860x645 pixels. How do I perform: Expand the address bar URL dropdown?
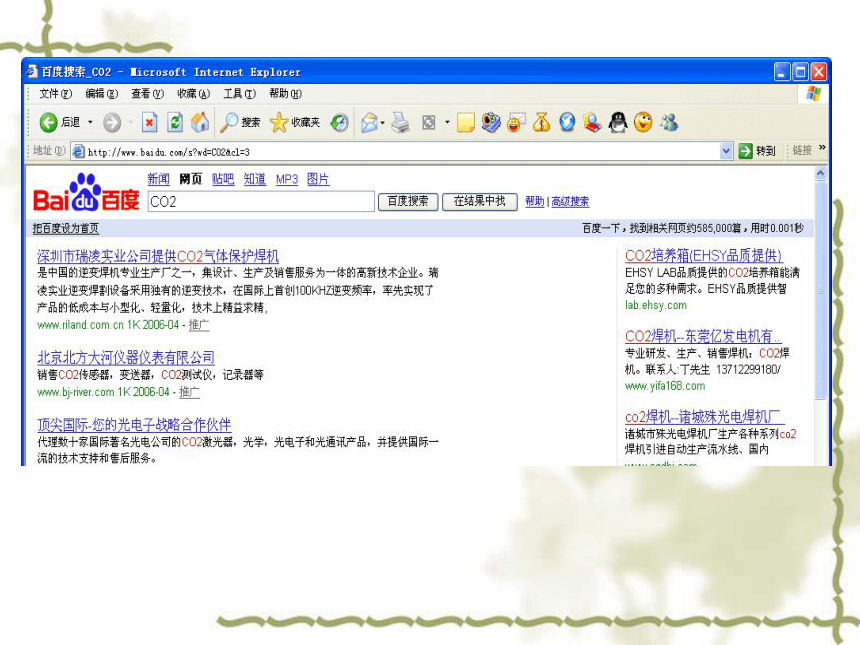click(726, 151)
